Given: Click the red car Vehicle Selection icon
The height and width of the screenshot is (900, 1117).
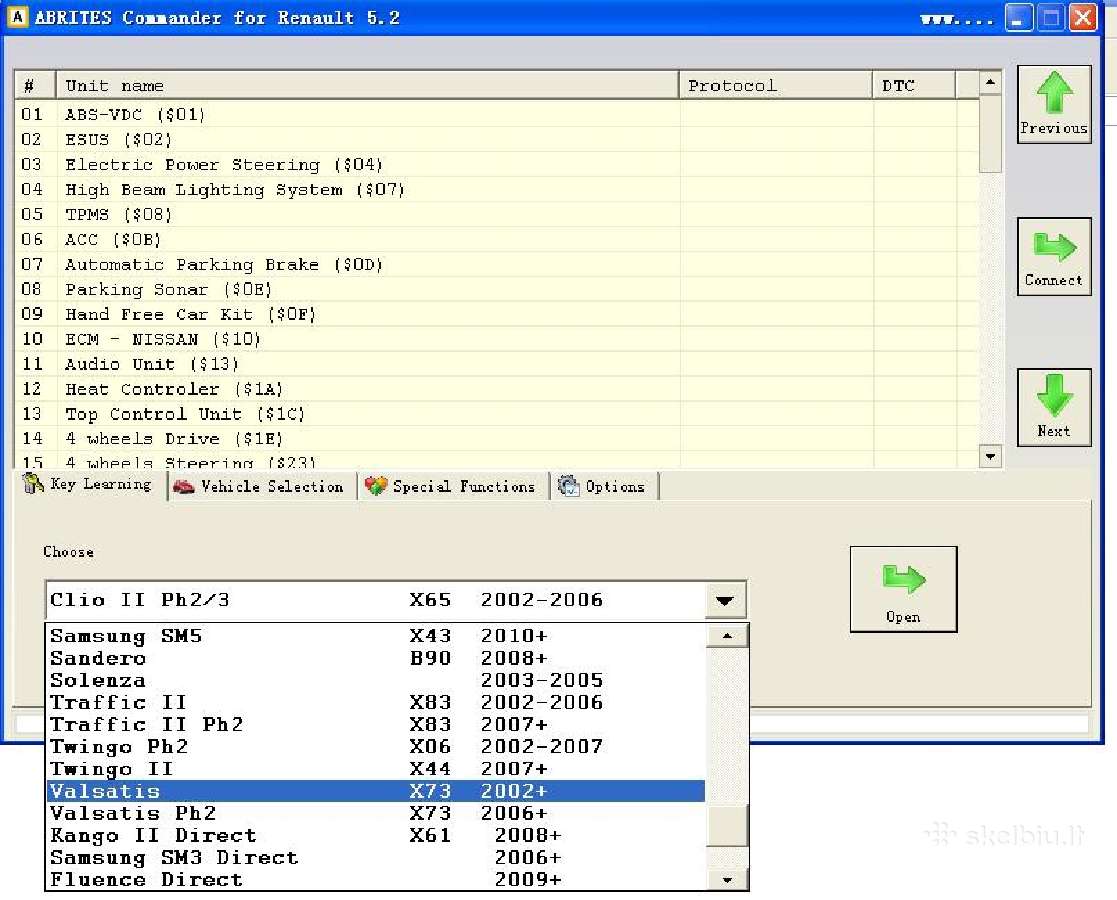Looking at the screenshot, I should [x=183, y=486].
